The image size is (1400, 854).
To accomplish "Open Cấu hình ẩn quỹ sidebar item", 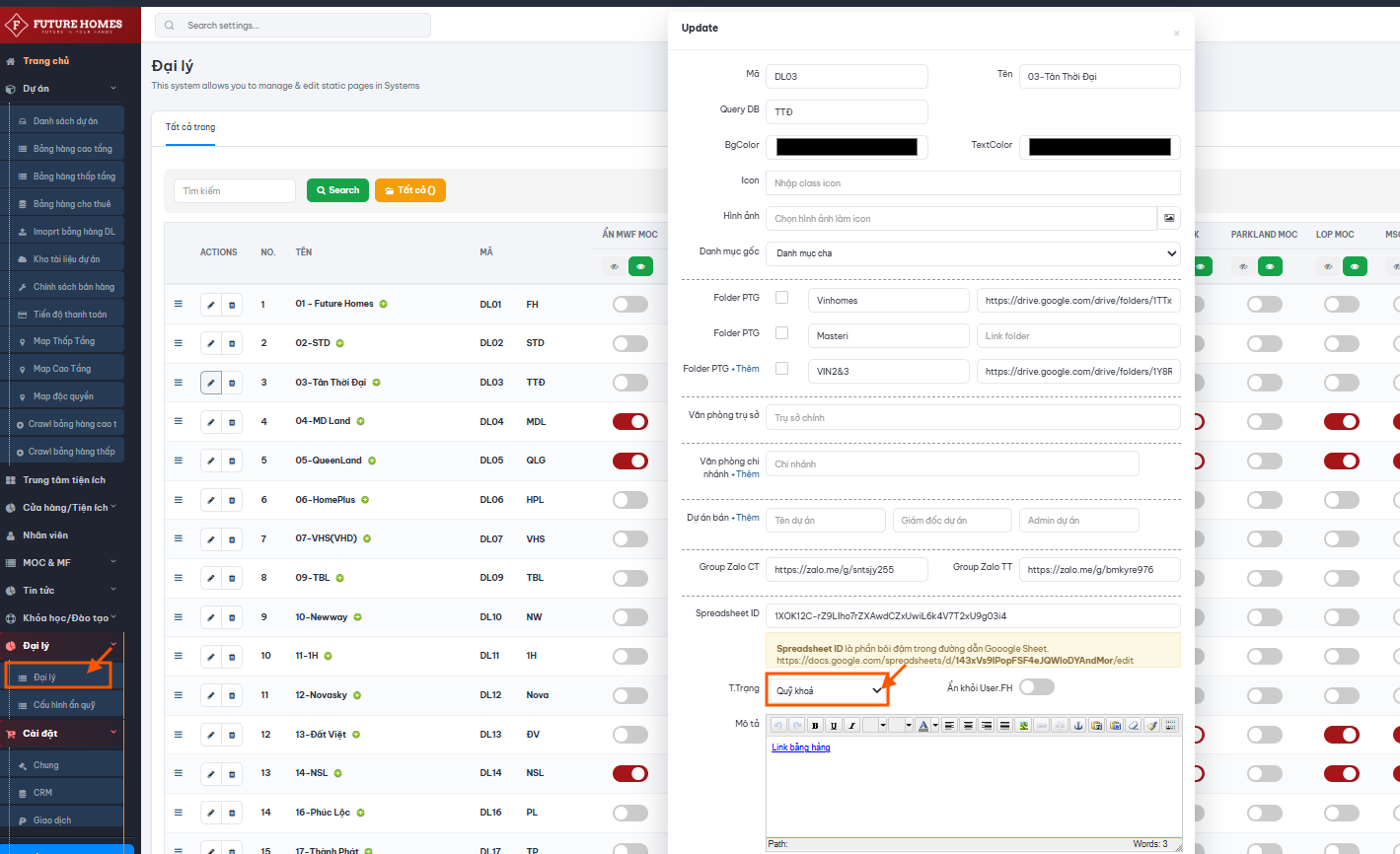I will (64, 705).
